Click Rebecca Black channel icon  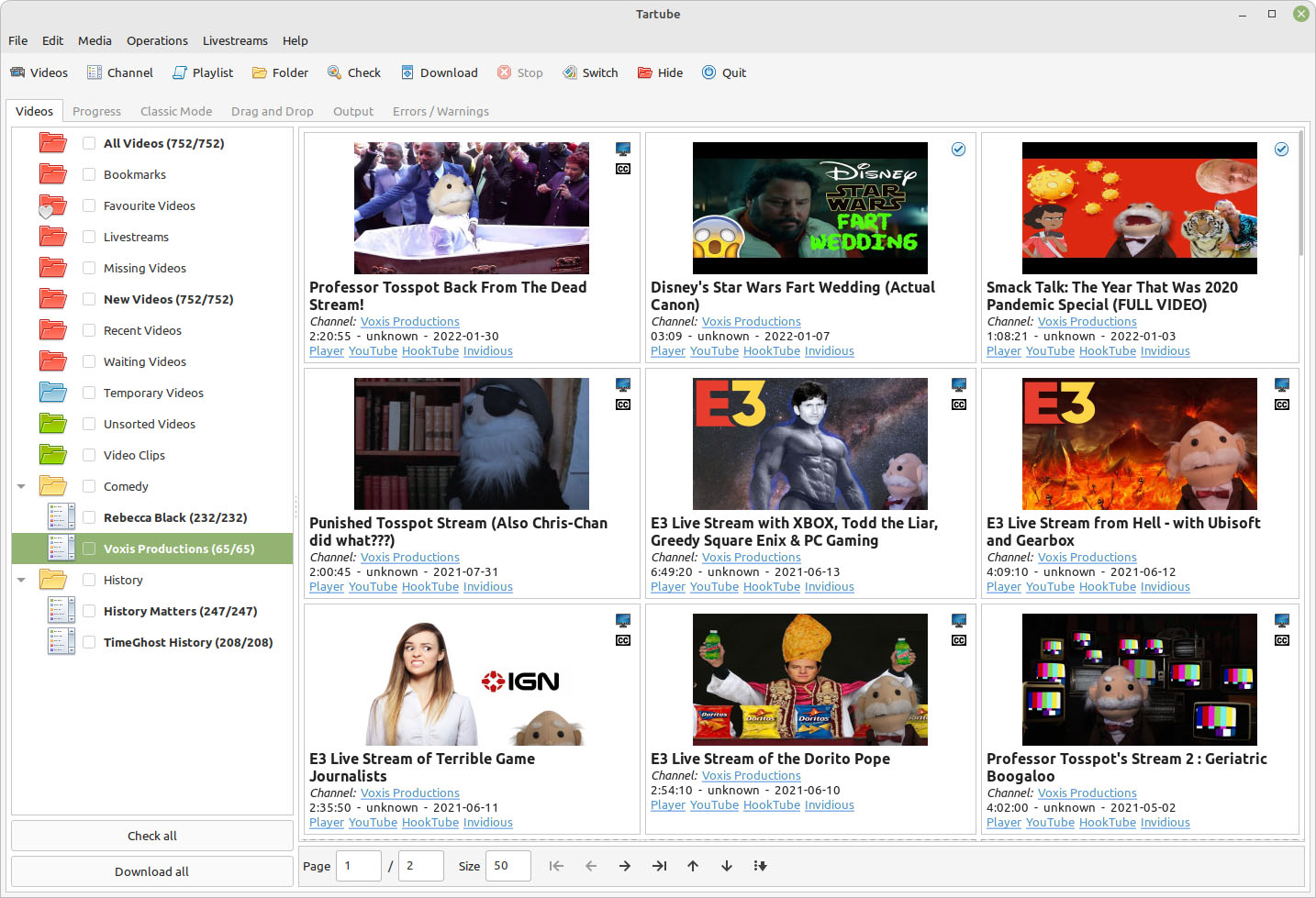61,517
